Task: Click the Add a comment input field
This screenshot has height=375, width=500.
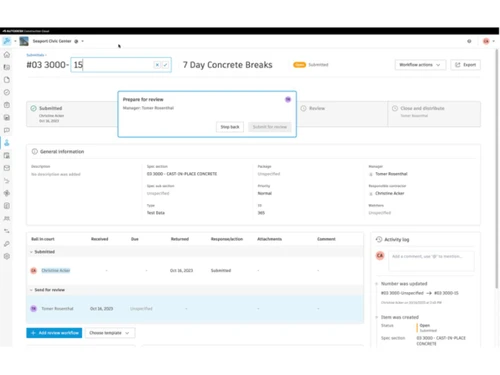Action: click(431, 261)
